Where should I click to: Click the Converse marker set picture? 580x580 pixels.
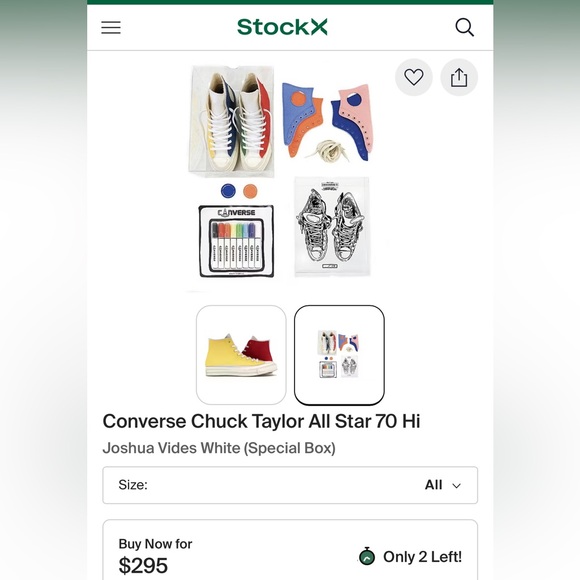point(237,241)
